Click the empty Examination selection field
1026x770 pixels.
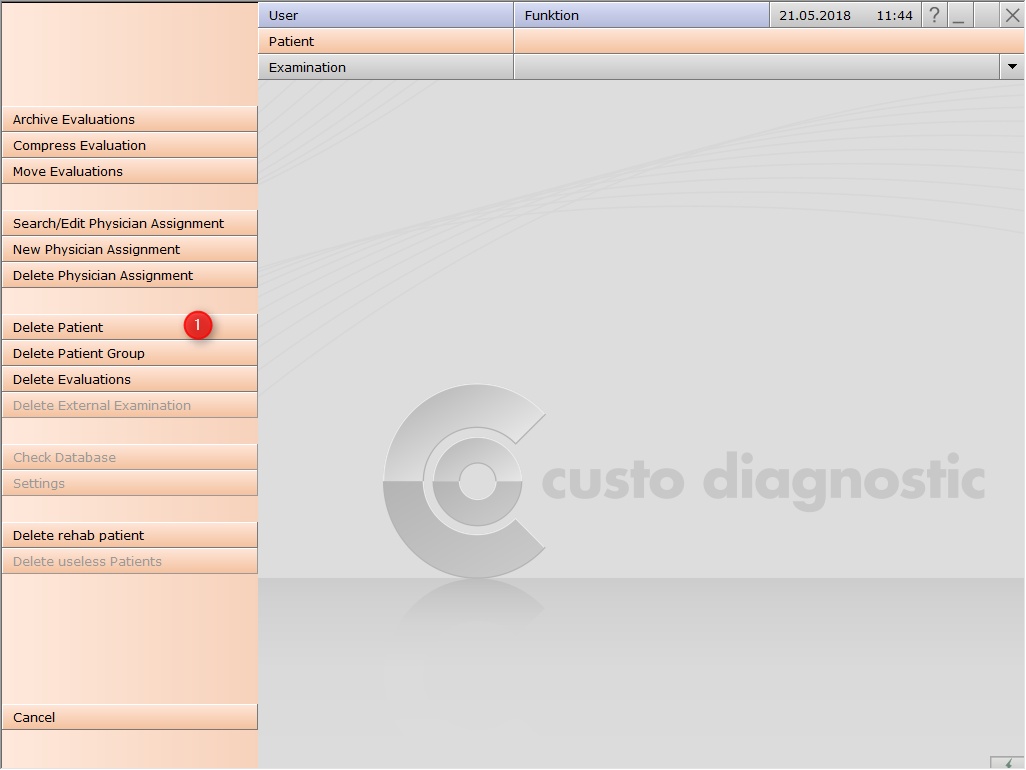pyautogui.click(x=757, y=67)
